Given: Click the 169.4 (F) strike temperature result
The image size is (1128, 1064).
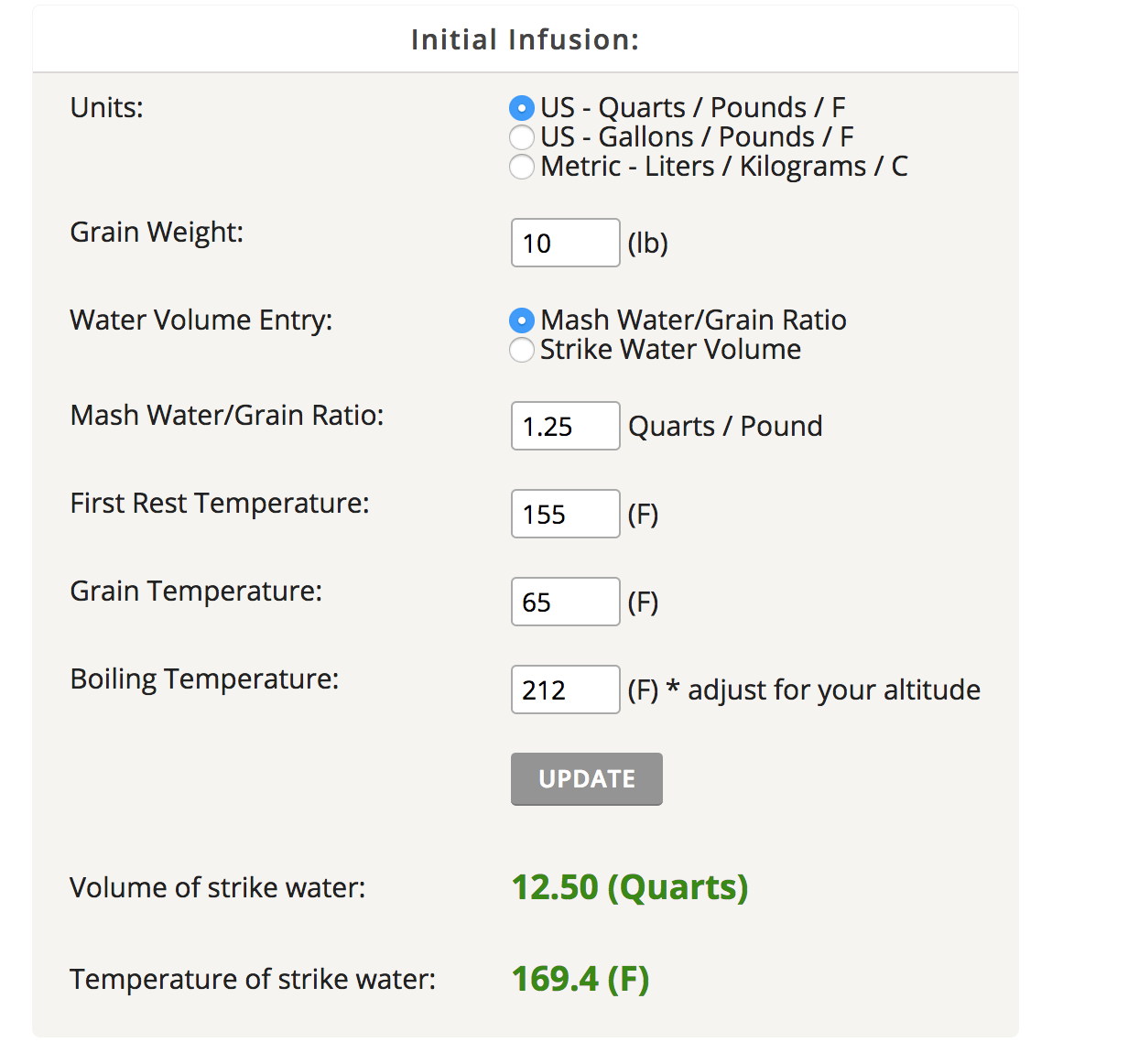Looking at the screenshot, I should pos(580,979).
